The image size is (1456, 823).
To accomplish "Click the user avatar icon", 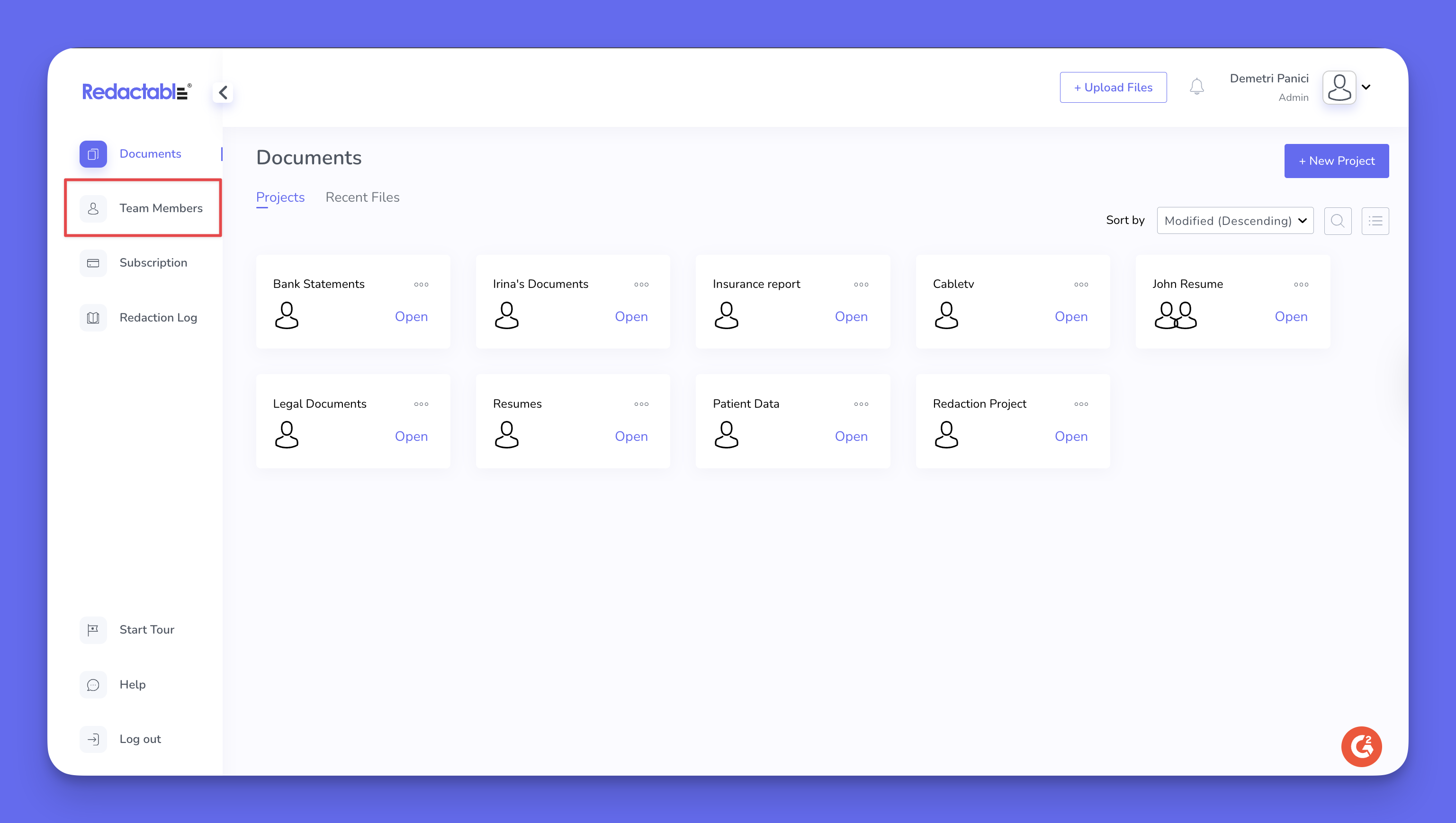I will tap(1339, 88).
